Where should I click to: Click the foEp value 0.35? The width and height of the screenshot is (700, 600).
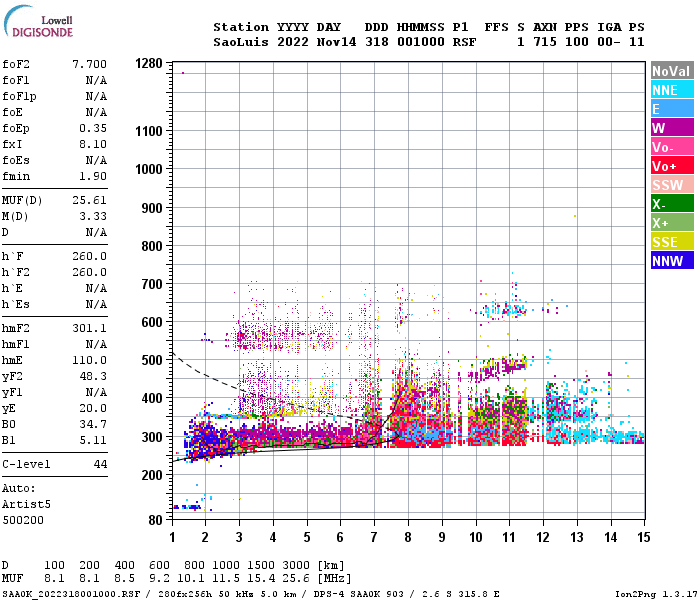pos(93,129)
